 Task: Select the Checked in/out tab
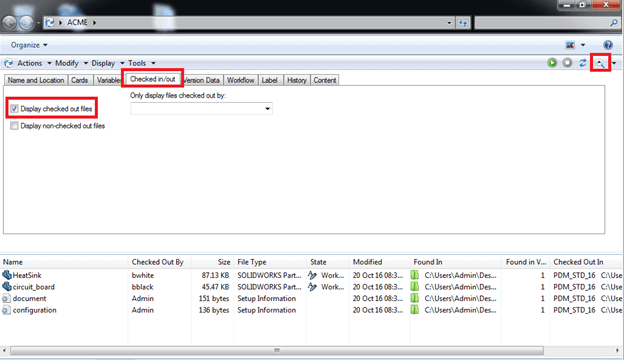point(152,79)
